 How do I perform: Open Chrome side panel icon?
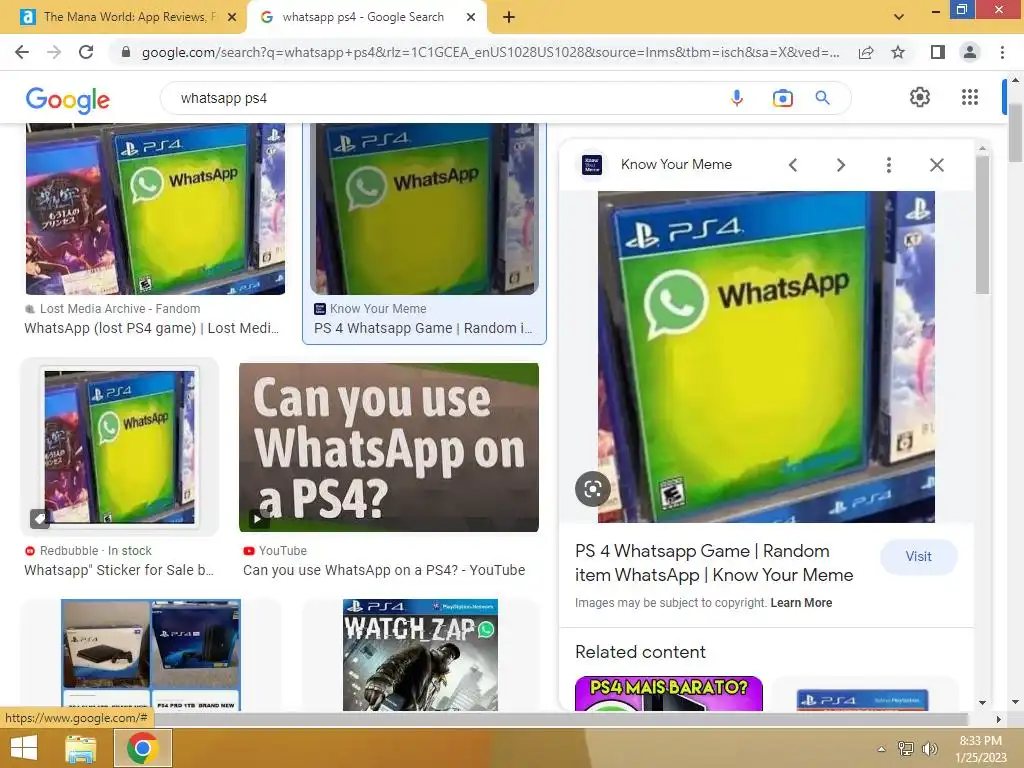coord(938,52)
